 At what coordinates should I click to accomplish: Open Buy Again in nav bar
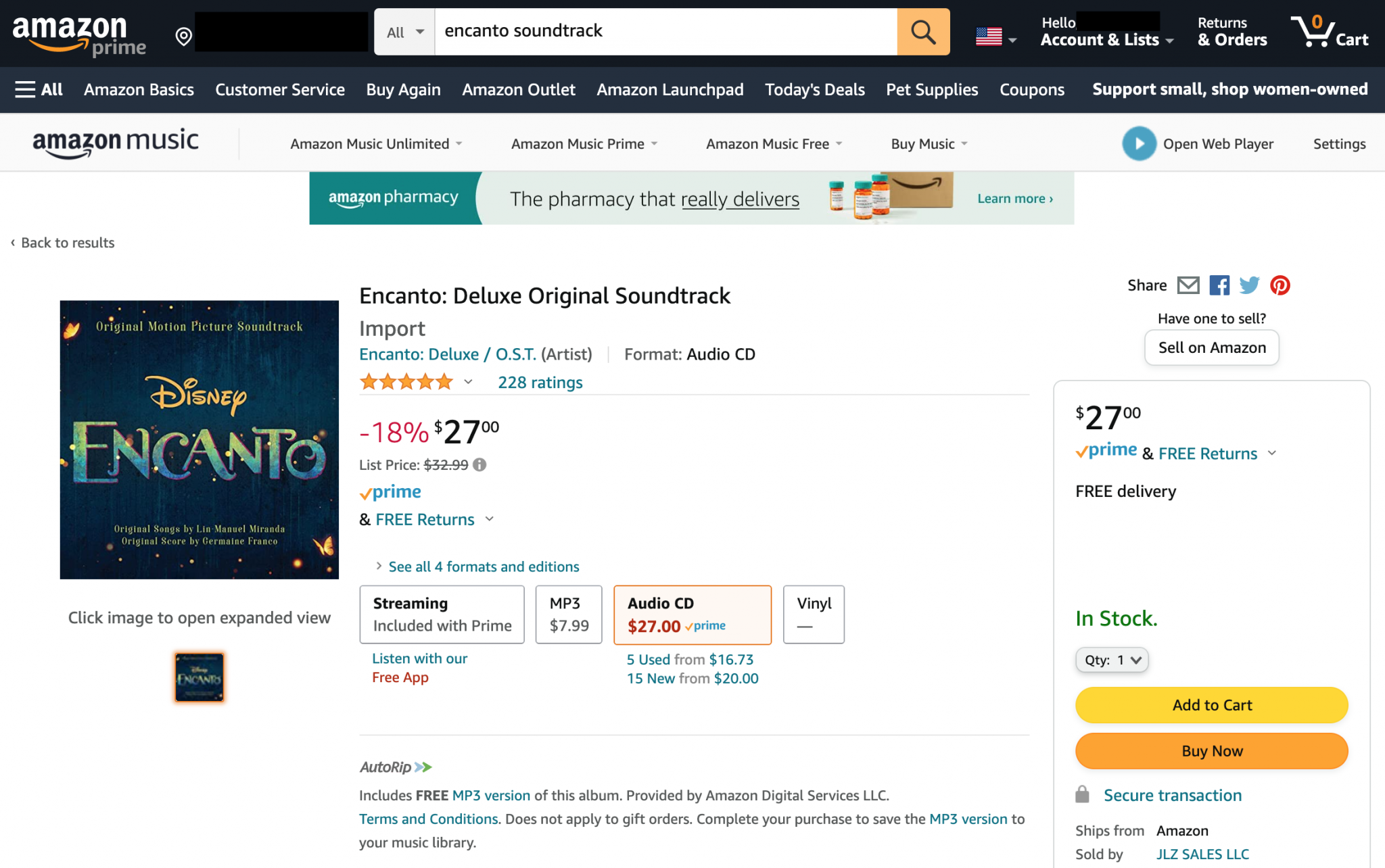tap(403, 89)
